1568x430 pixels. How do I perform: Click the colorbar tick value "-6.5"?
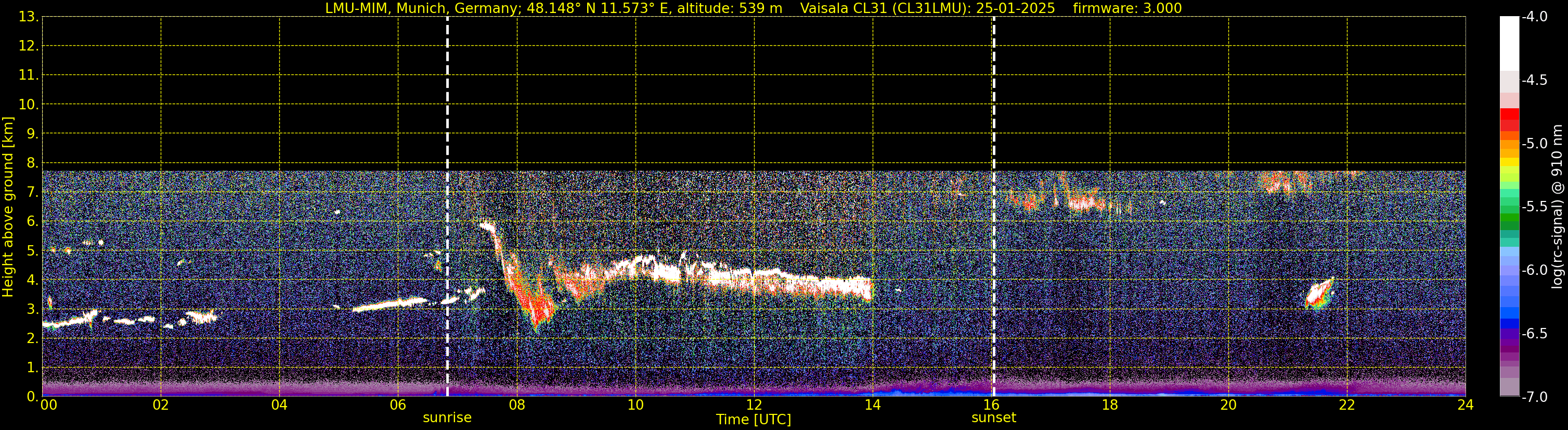[x=1534, y=333]
